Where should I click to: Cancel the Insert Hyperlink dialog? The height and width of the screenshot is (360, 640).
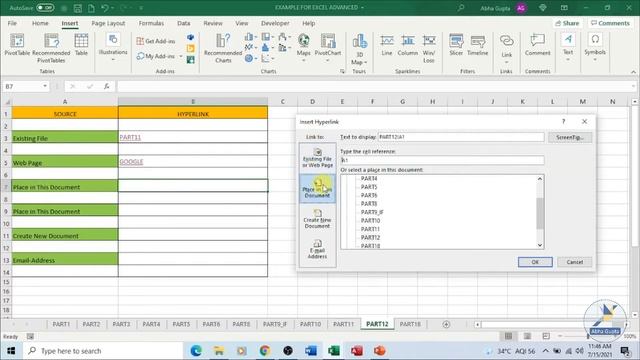point(574,262)
